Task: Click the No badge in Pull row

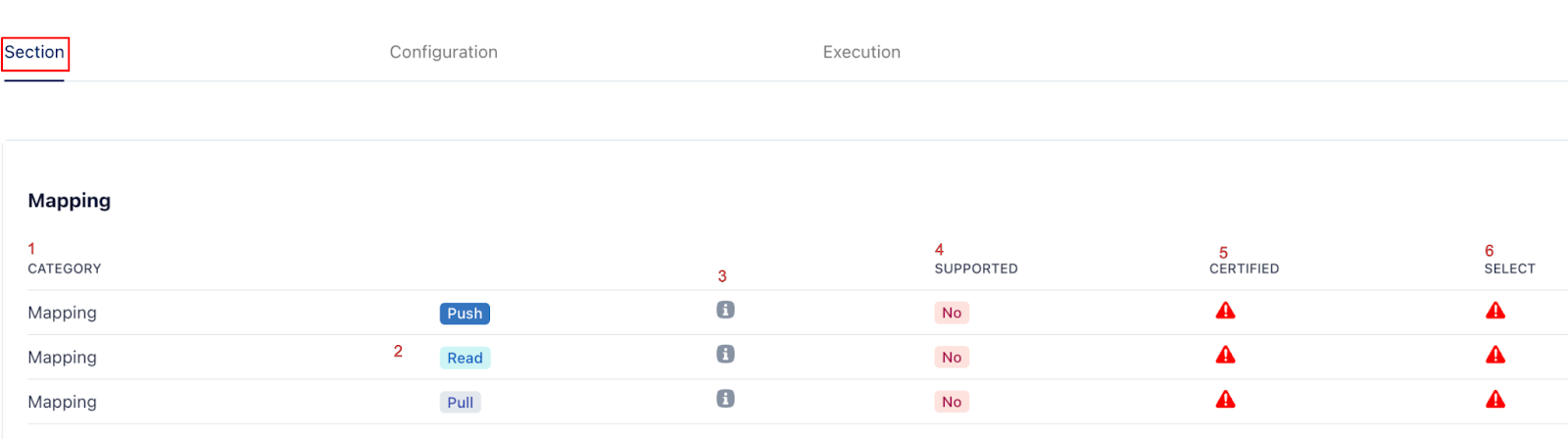Action: click(x=951, y=402)
